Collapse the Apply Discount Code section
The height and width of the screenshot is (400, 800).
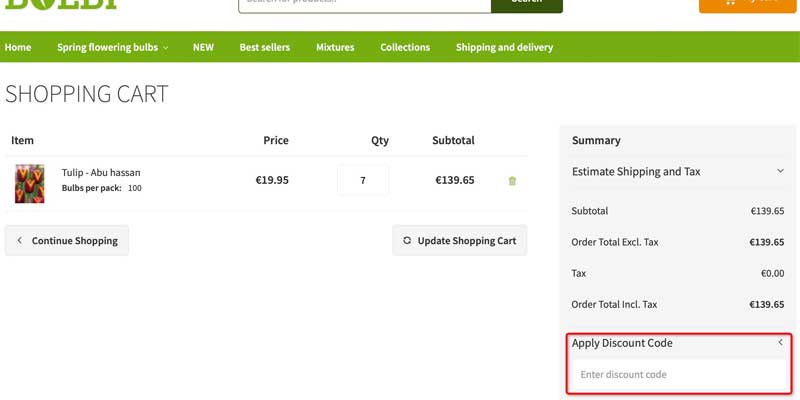[780, 343]
